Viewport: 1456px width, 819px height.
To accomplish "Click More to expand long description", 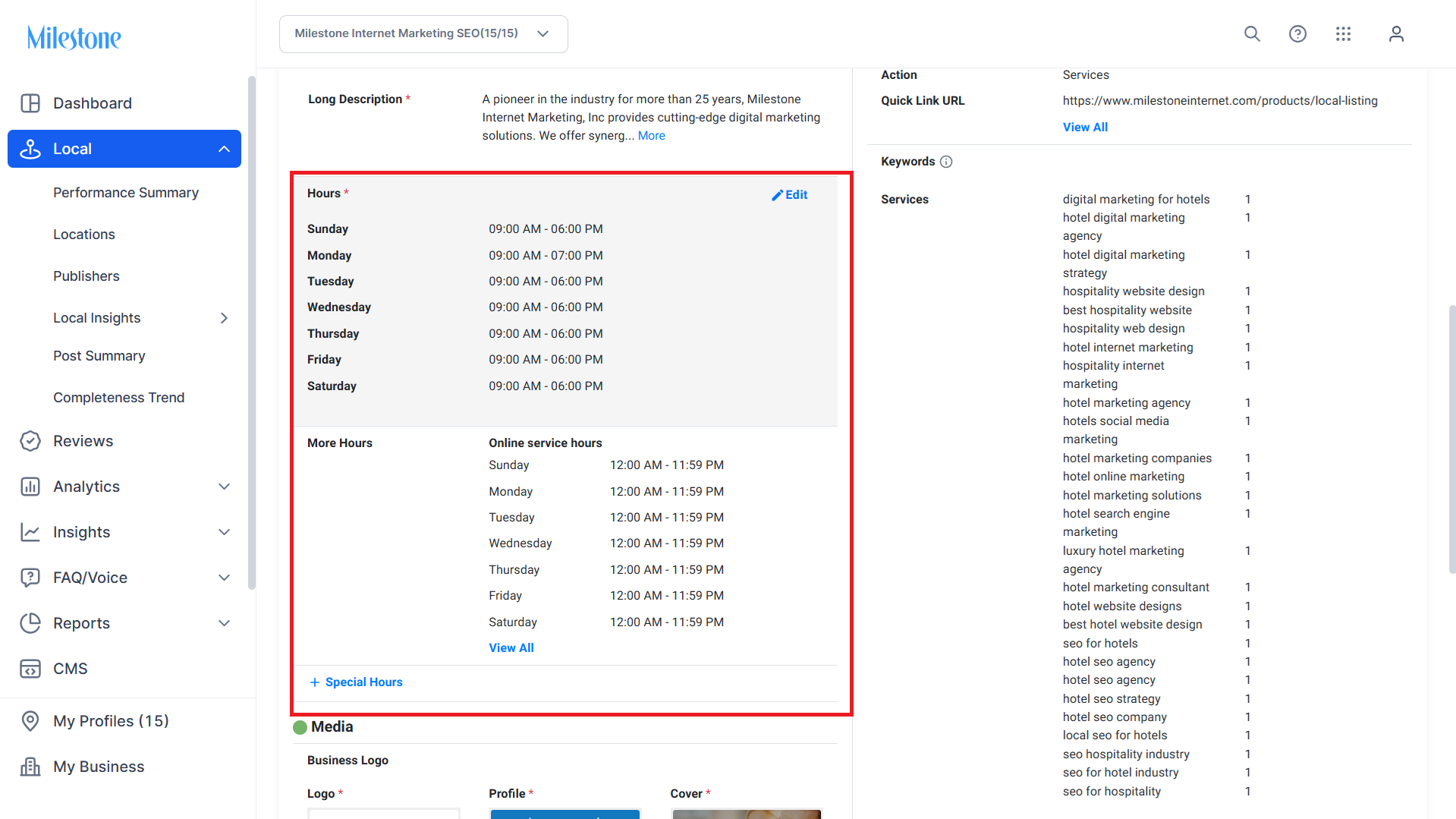I will tap(652, 136).
